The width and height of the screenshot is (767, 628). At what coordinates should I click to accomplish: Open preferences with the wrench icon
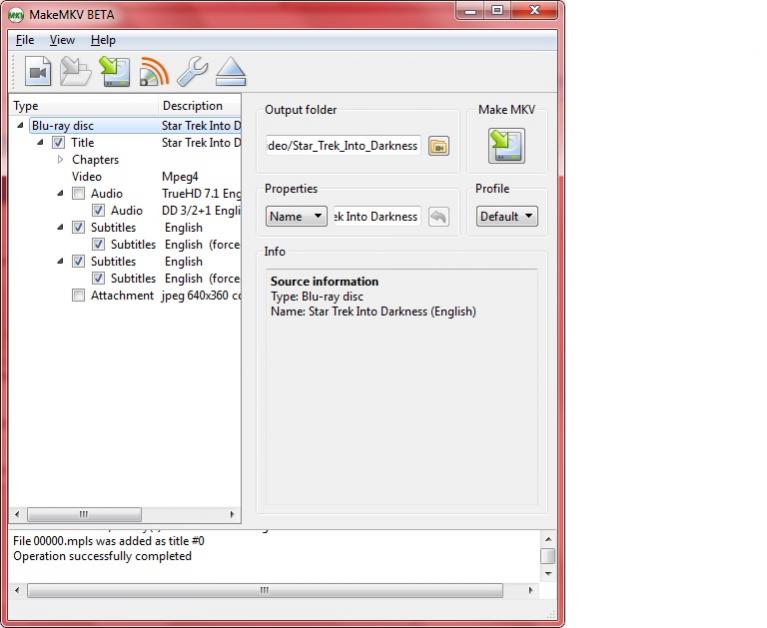(192, 72)
